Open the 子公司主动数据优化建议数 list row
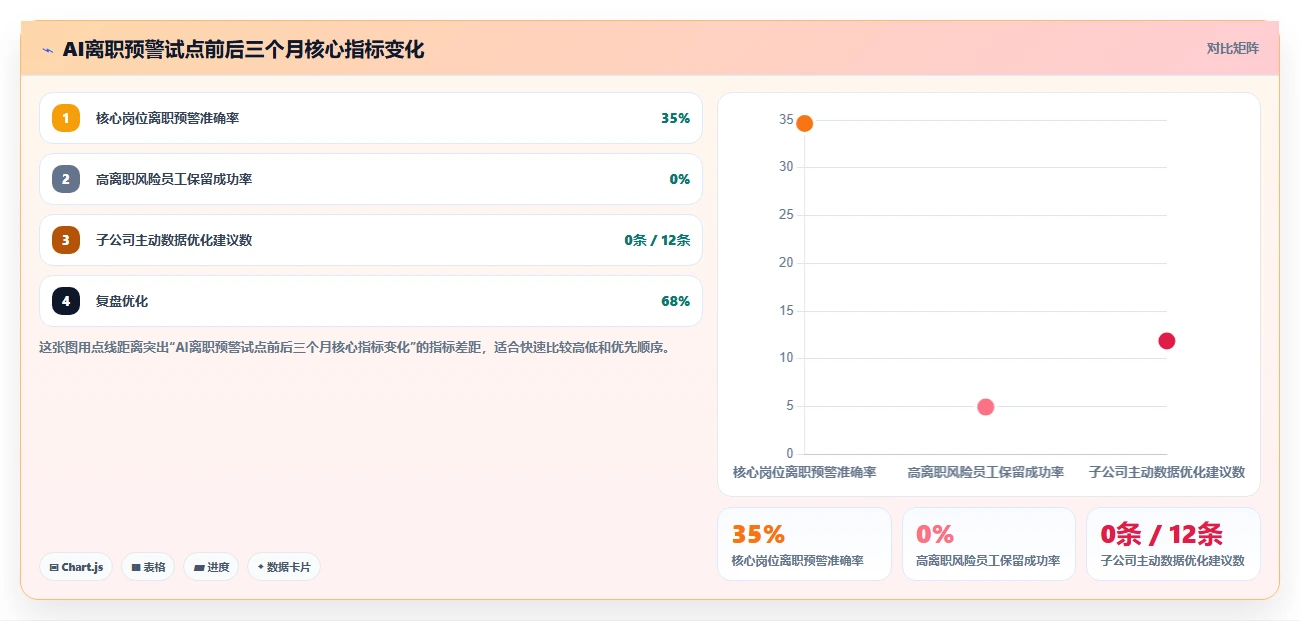This screenshot has width=1300, height=621. (x=371, y=240)
